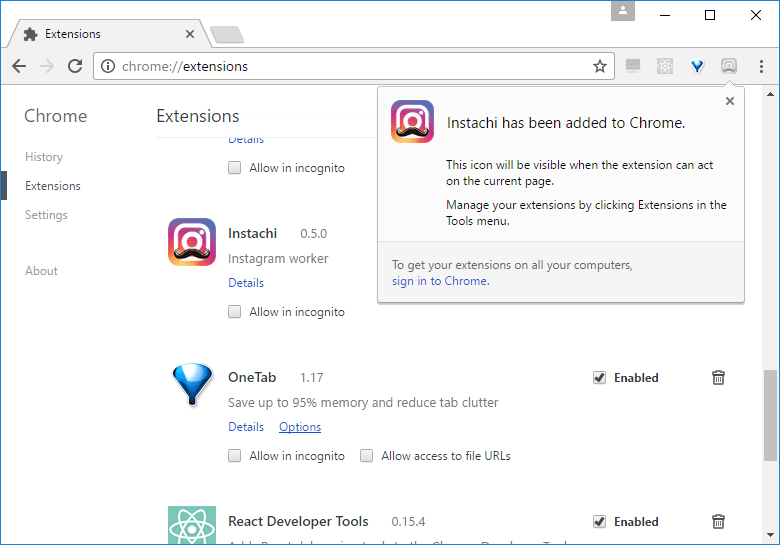Screen dimensions: 780x545
Task: Click the React Developer Tools name
Action: pos(298,522)
